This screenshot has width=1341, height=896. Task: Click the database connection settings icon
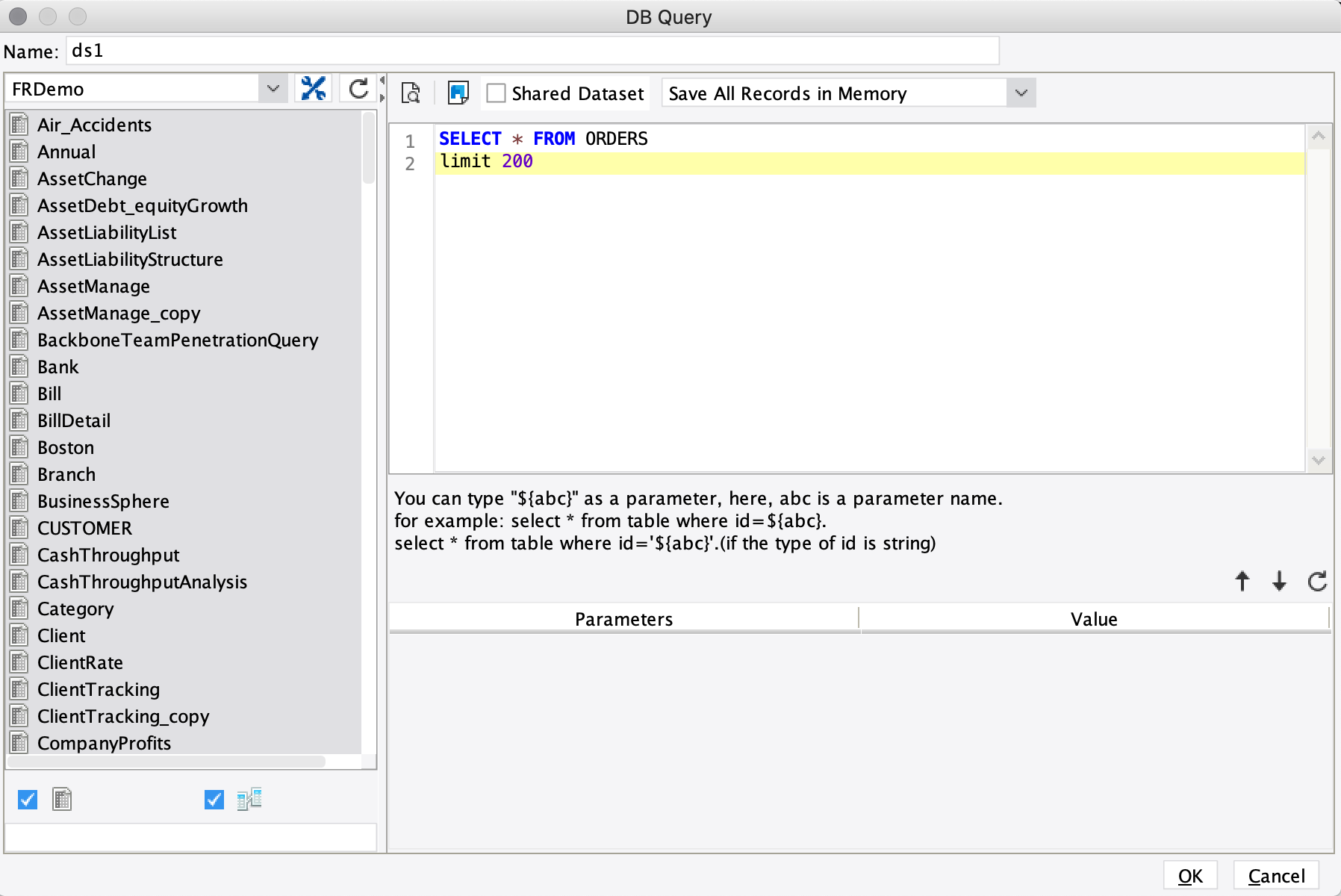(x=314, y=89)
